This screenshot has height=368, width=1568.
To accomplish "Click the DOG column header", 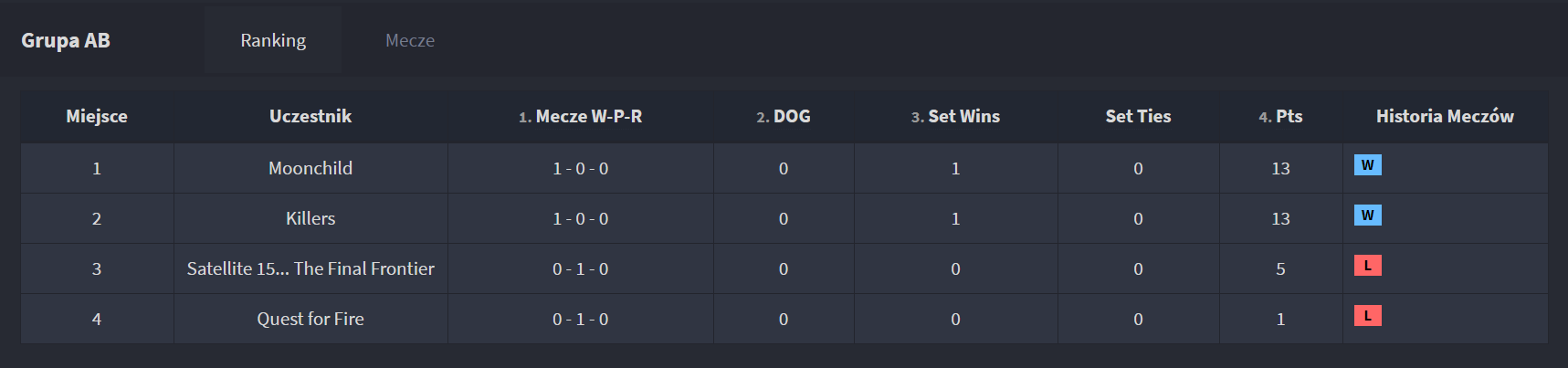I will [784, 116].
